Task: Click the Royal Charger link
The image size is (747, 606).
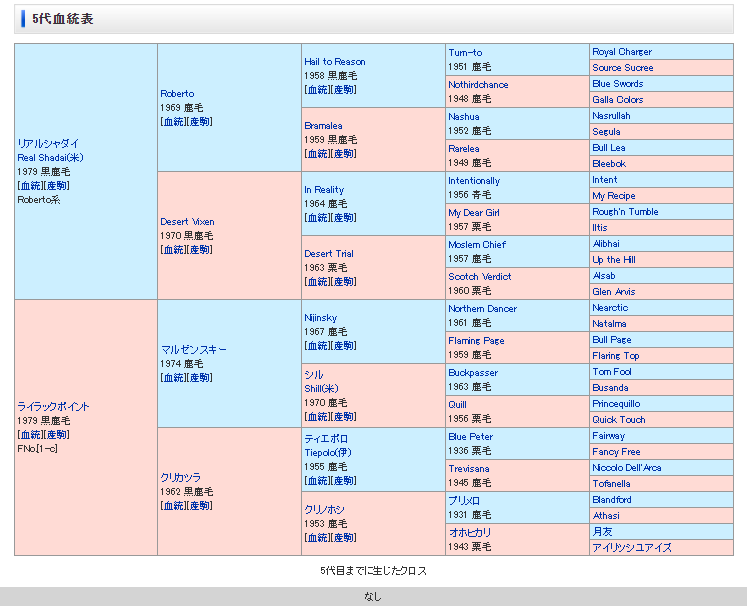Action: (621, 52)
